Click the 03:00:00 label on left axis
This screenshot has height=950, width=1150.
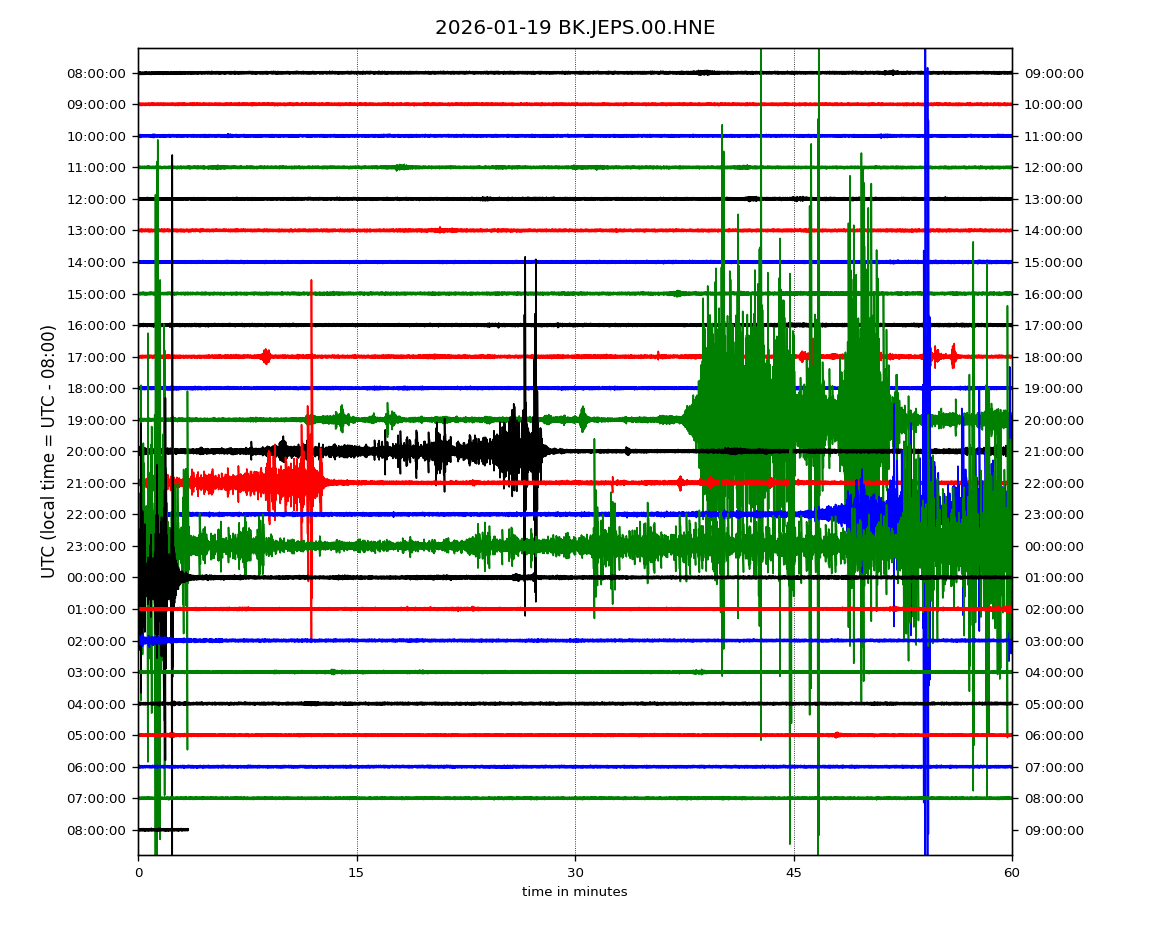point(98,672)
